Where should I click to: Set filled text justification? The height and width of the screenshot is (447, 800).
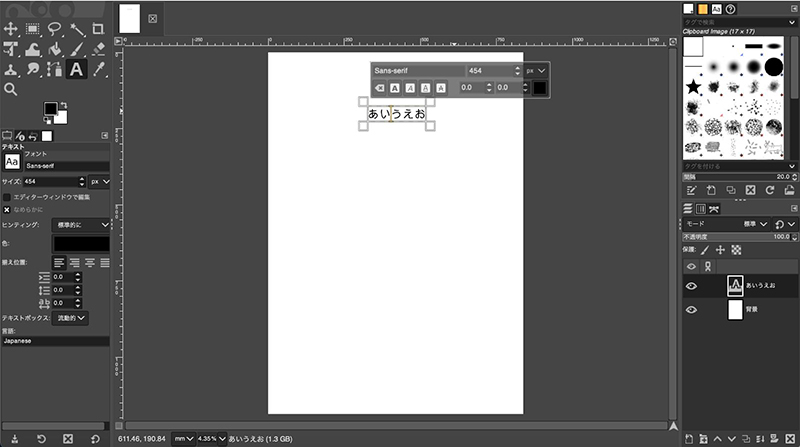click(105, 263)
